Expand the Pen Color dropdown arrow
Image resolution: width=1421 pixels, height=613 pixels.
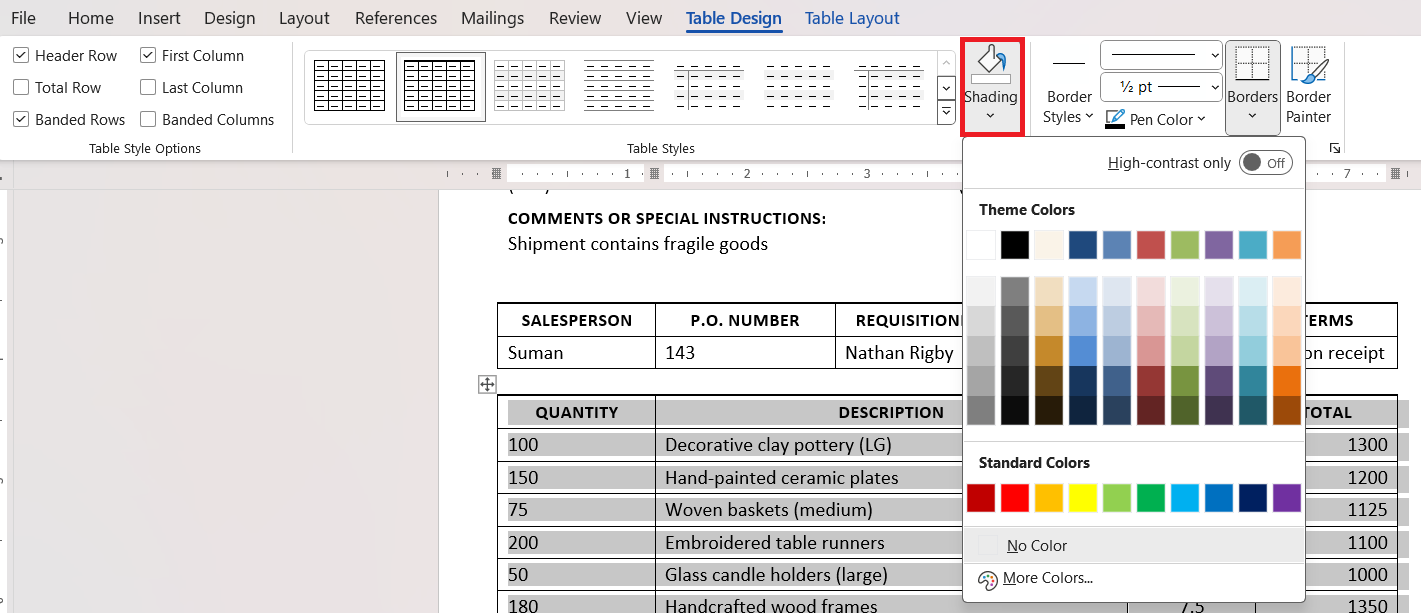point(1201,120)
